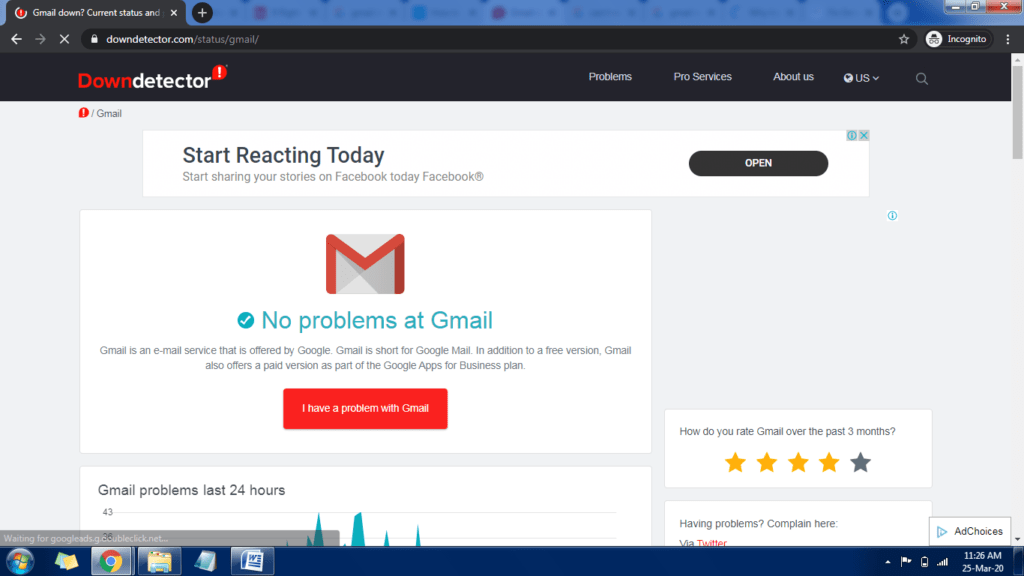Click the Gmail envelope logo
This screenshot has width=1024, height=576.
point(364,263)
